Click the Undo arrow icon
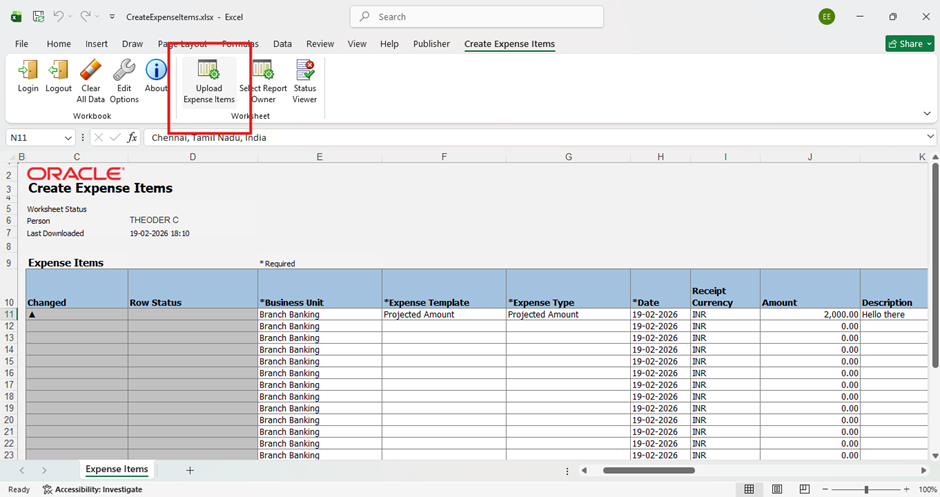Image resolution: width=940 pixels, height=497 pixels. click(x=58, y=16)
